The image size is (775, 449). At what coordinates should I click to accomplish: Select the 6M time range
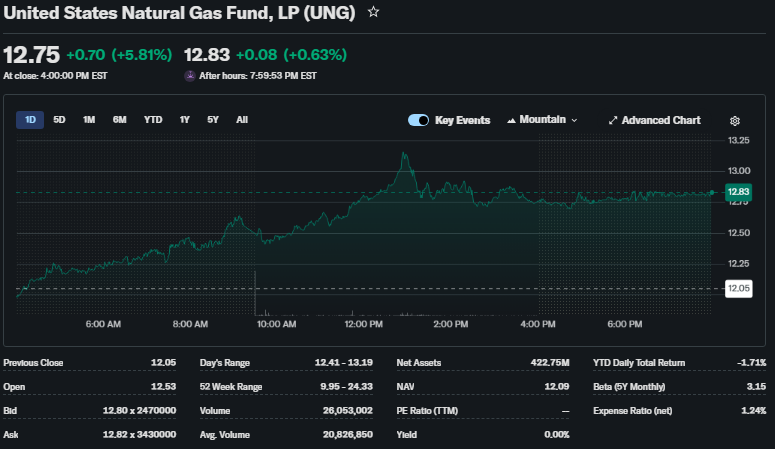click(120, 120)
